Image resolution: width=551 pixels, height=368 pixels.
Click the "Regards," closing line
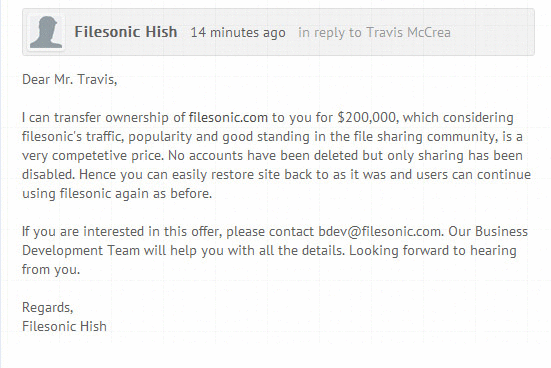point(47,308)
